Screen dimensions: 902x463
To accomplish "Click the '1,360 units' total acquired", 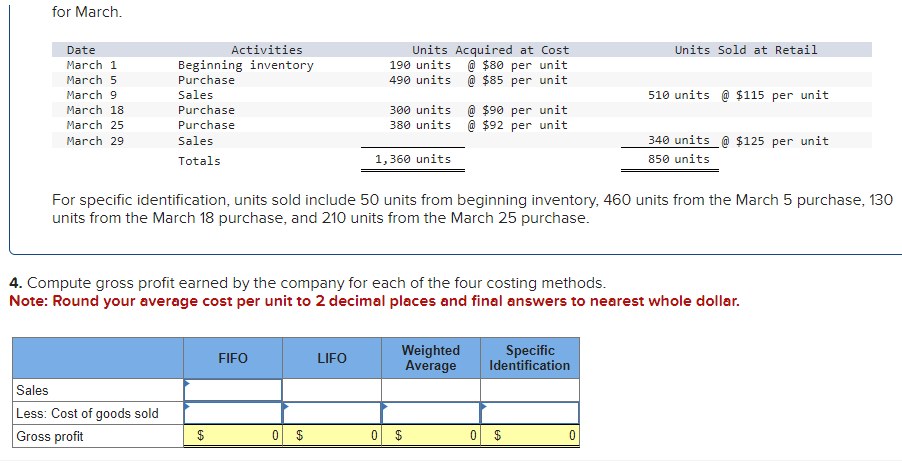I will coord(413,159).
